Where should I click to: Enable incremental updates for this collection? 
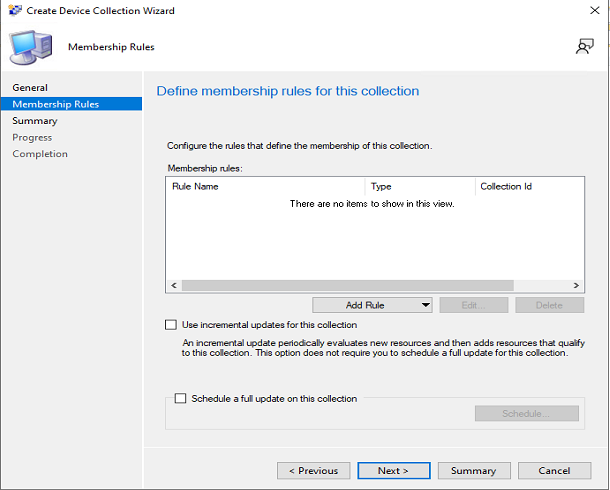(170, 325)
